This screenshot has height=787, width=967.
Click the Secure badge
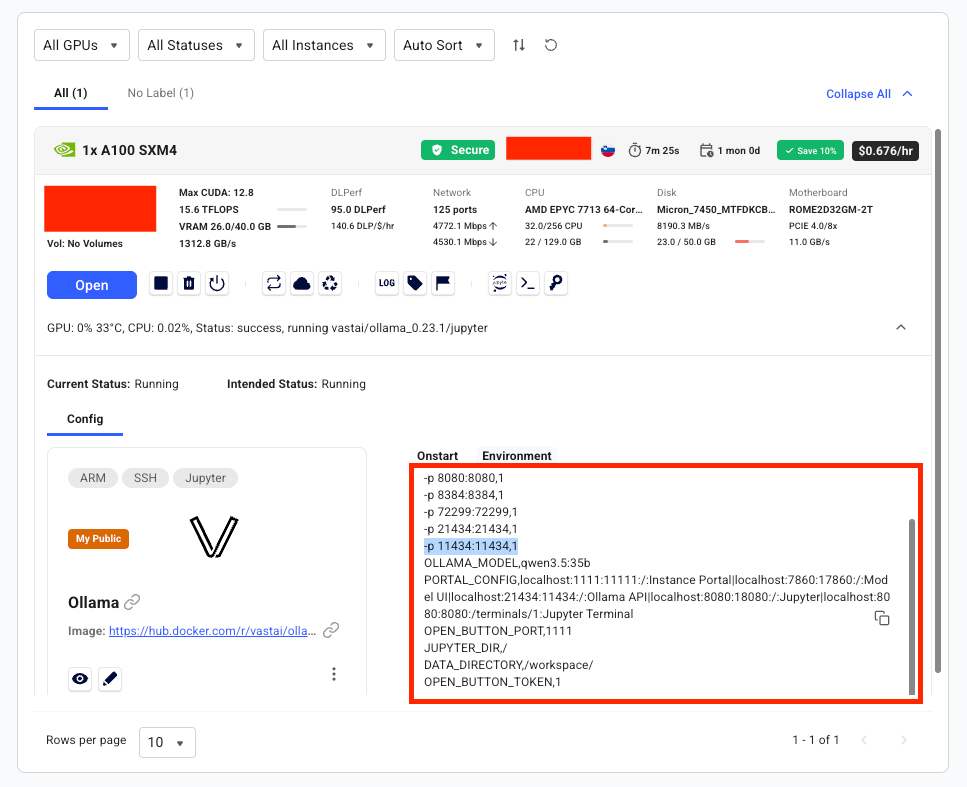pyautogui.click(x=458, y=150)
